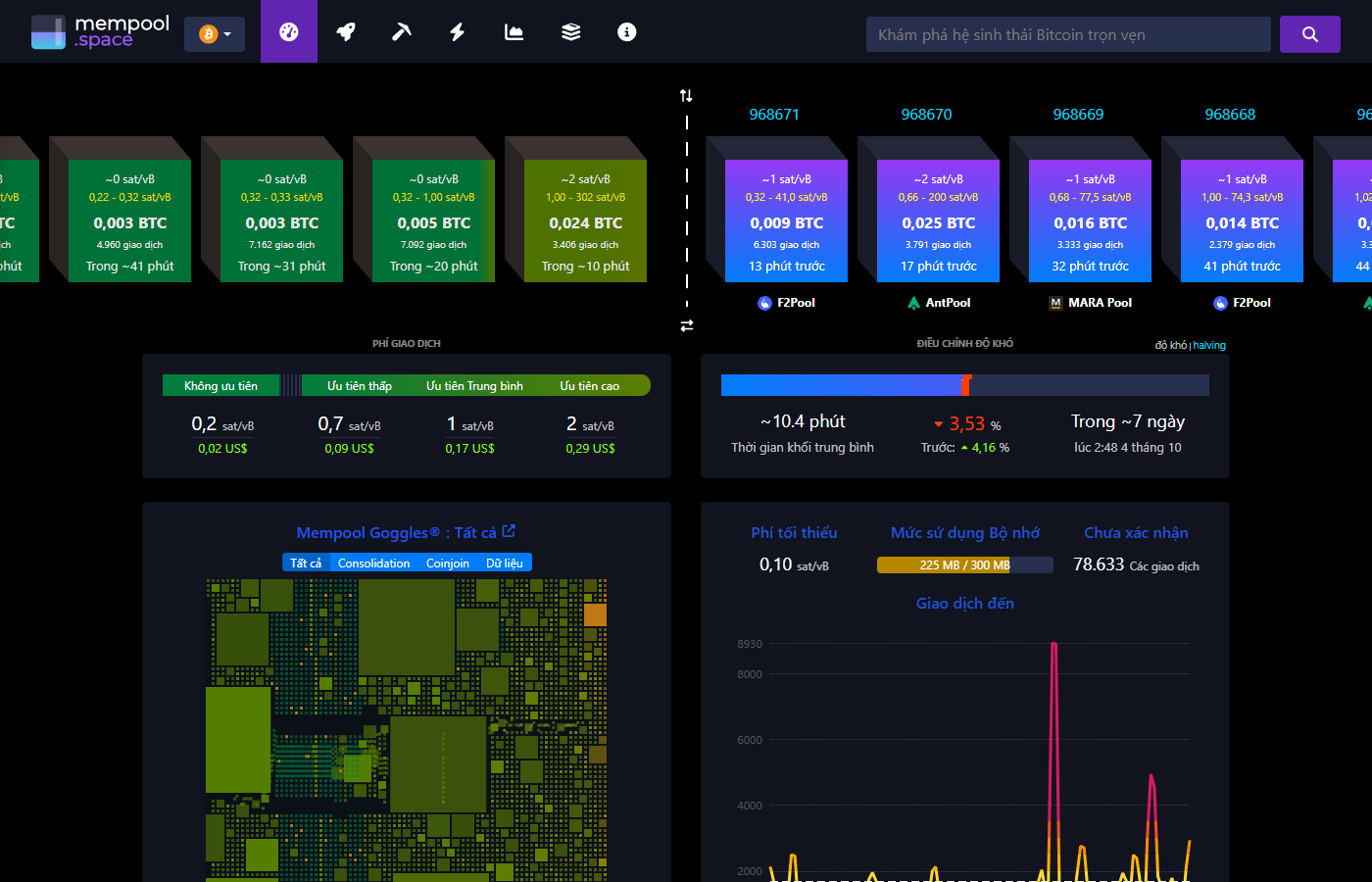Viewport: 1372px width, 882px height.
Task: Open the Bitcoin network selector dropdown
Action: (x=215, y=34)
